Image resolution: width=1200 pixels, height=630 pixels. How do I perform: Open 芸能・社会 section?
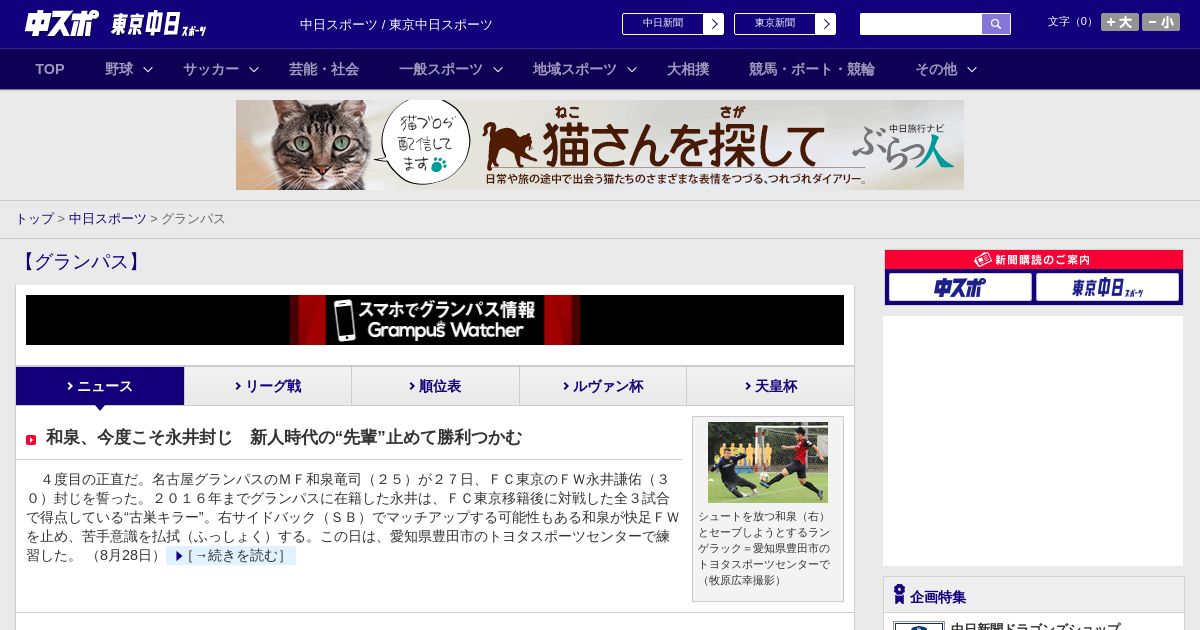click(x=324, y=69)
